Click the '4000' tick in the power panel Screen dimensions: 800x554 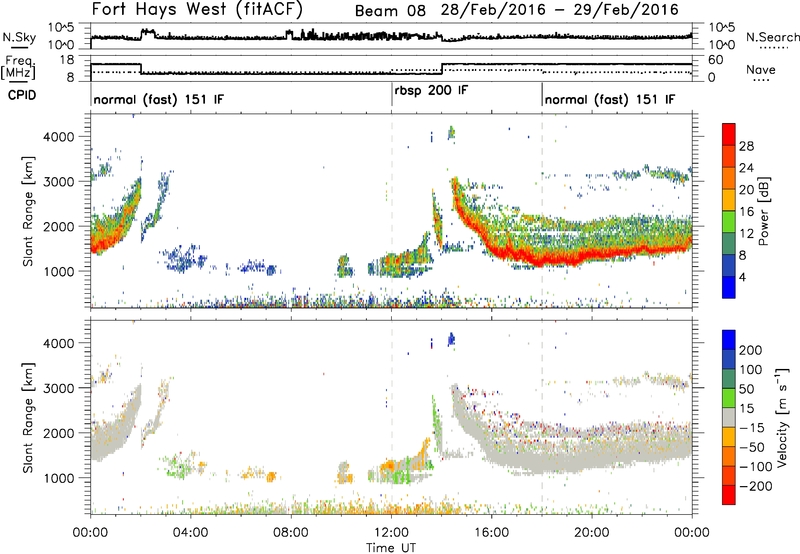tap(58, 137)
